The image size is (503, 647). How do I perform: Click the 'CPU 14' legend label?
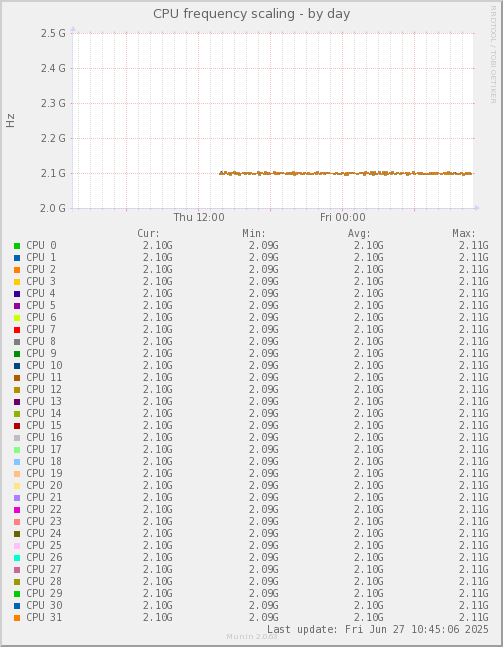tap(44, 413)
